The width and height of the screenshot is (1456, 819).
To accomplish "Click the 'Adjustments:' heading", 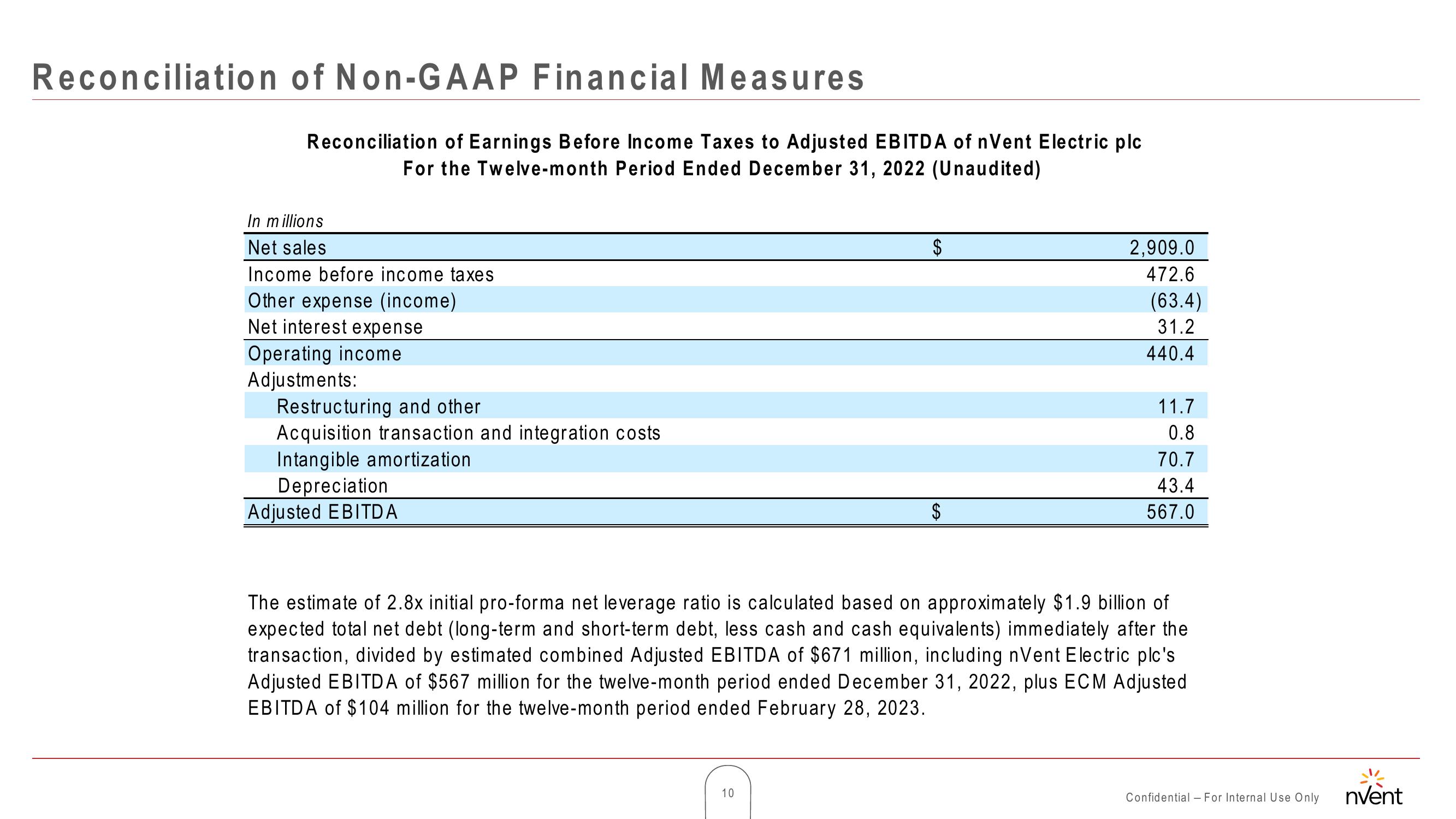I will pyautogui.click(x=303, y=380).
